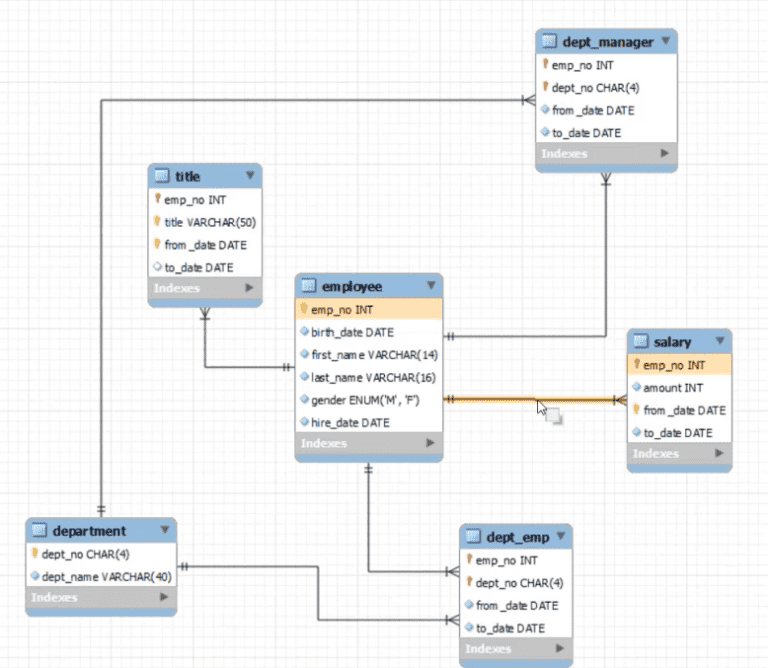The height and width of the screenshot is (668, 768).
Task: Select from_date DATE in dept_manager table
Action: (x=606, y=111)
